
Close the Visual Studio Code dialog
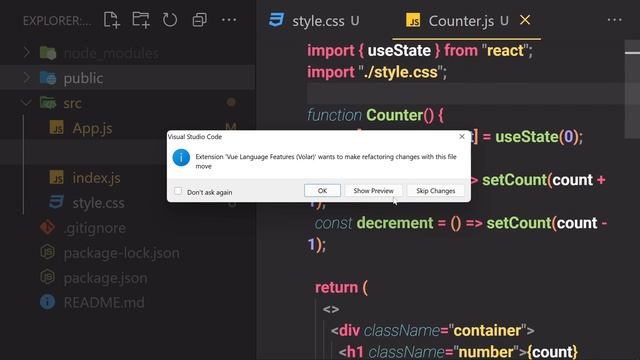(462, 136)
